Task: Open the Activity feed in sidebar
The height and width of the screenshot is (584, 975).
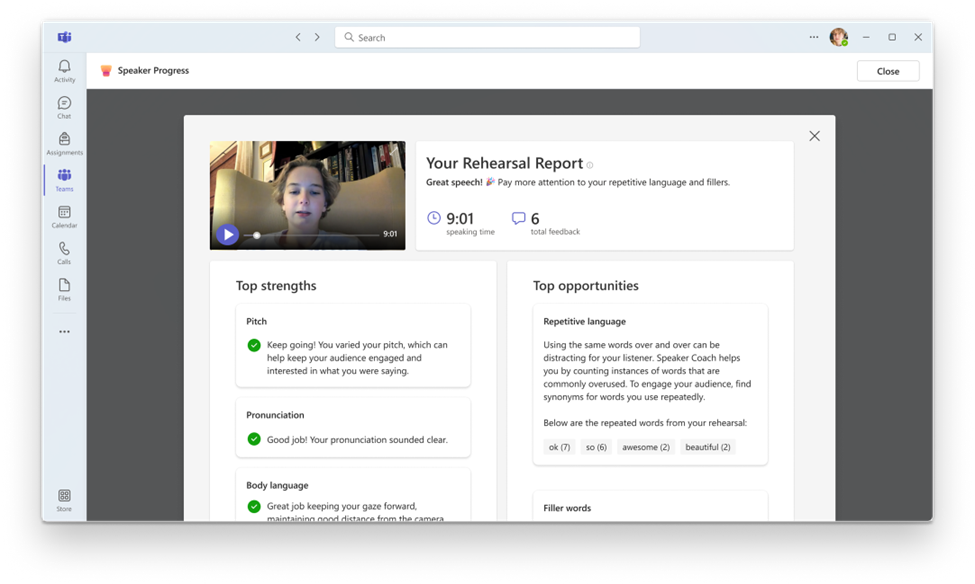Action: [x=64, y=71]
